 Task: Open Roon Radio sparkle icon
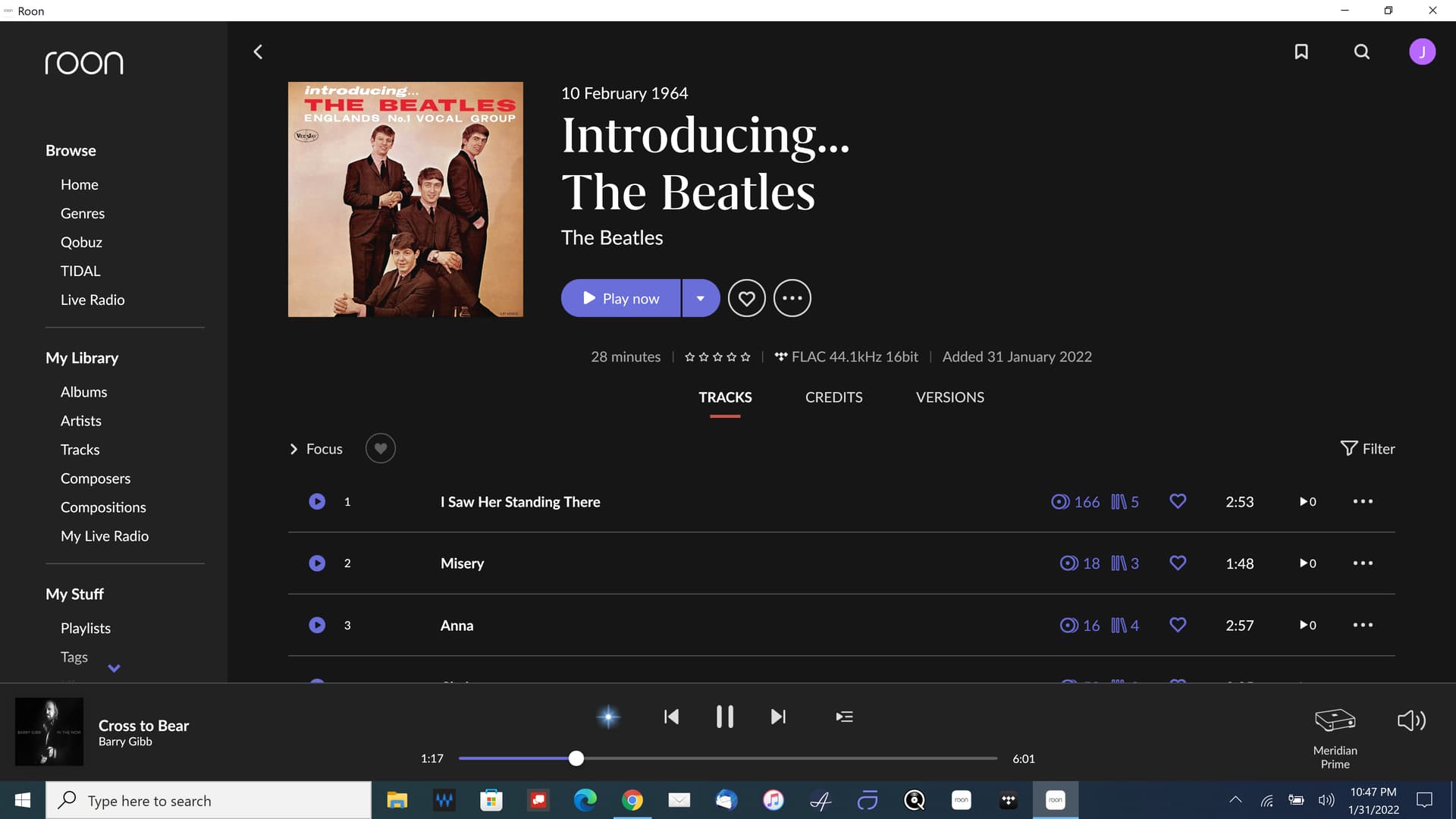[x=608, y=717]
